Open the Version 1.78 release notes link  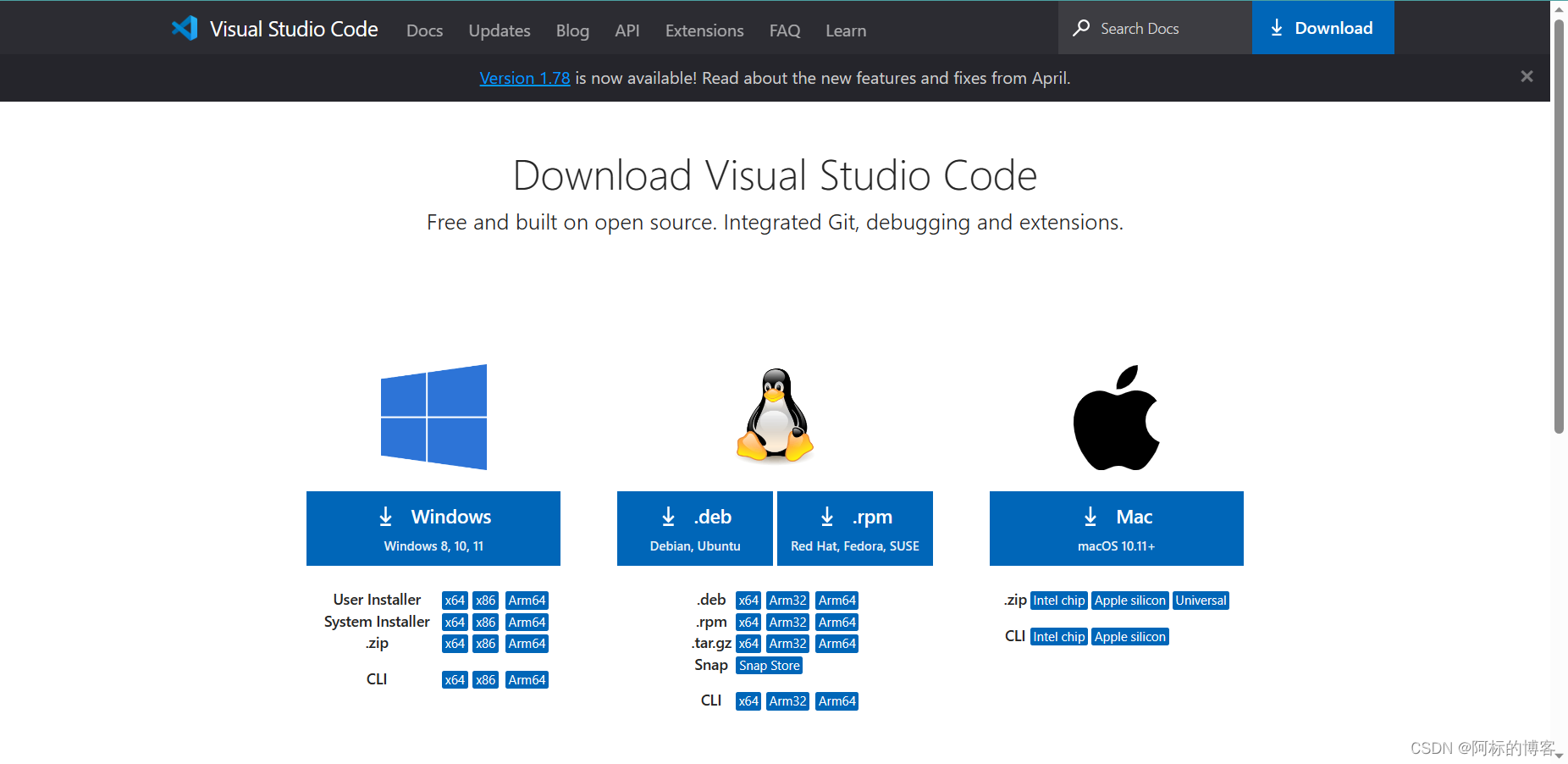(x=524, y=77)
